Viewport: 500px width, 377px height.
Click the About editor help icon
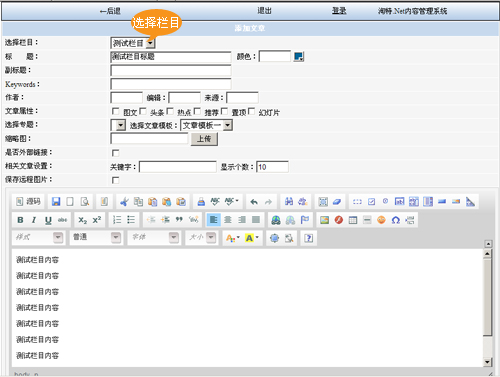[309, 238]
